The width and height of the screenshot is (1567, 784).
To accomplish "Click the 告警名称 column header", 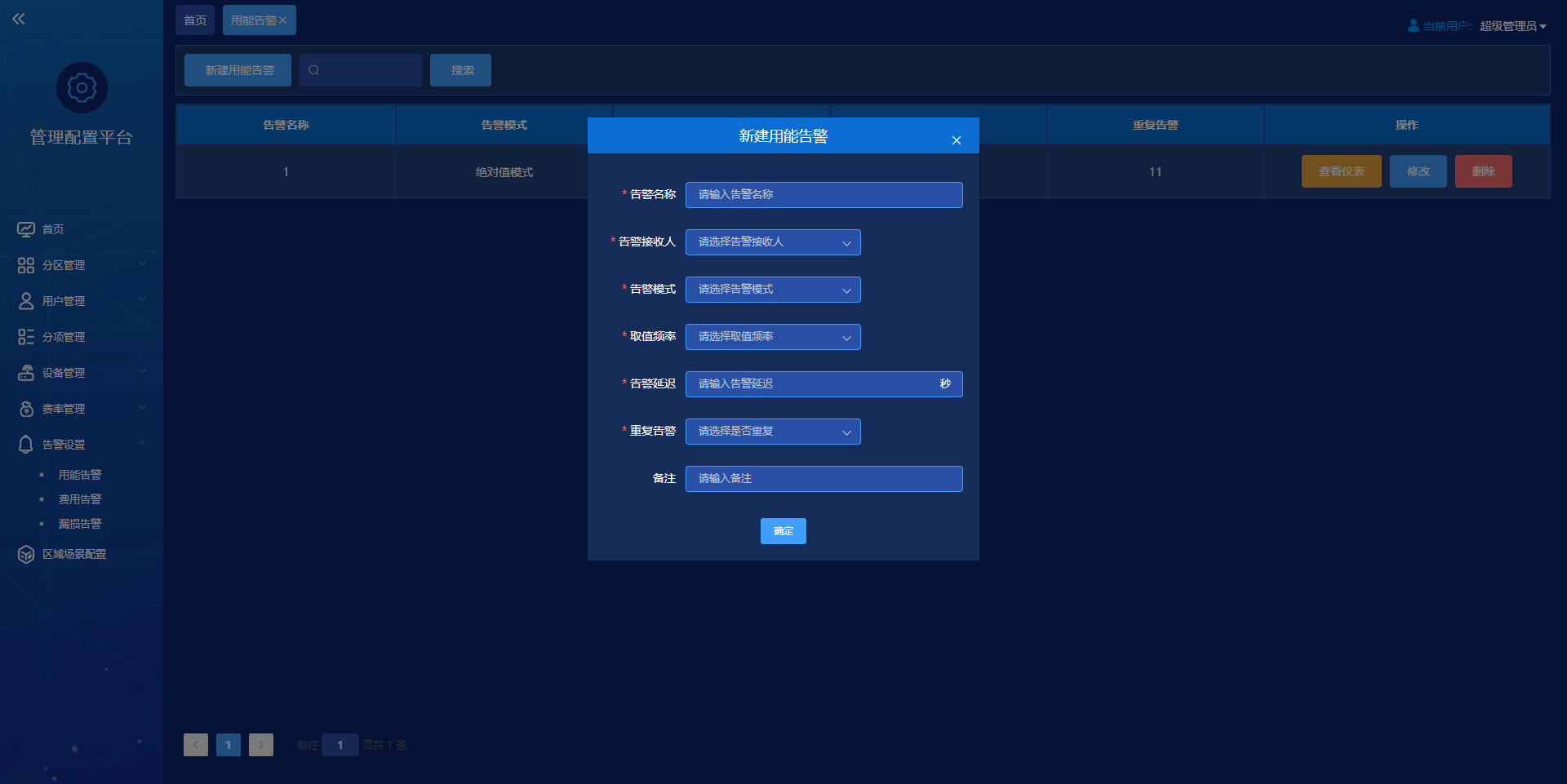I will [286, 125].
